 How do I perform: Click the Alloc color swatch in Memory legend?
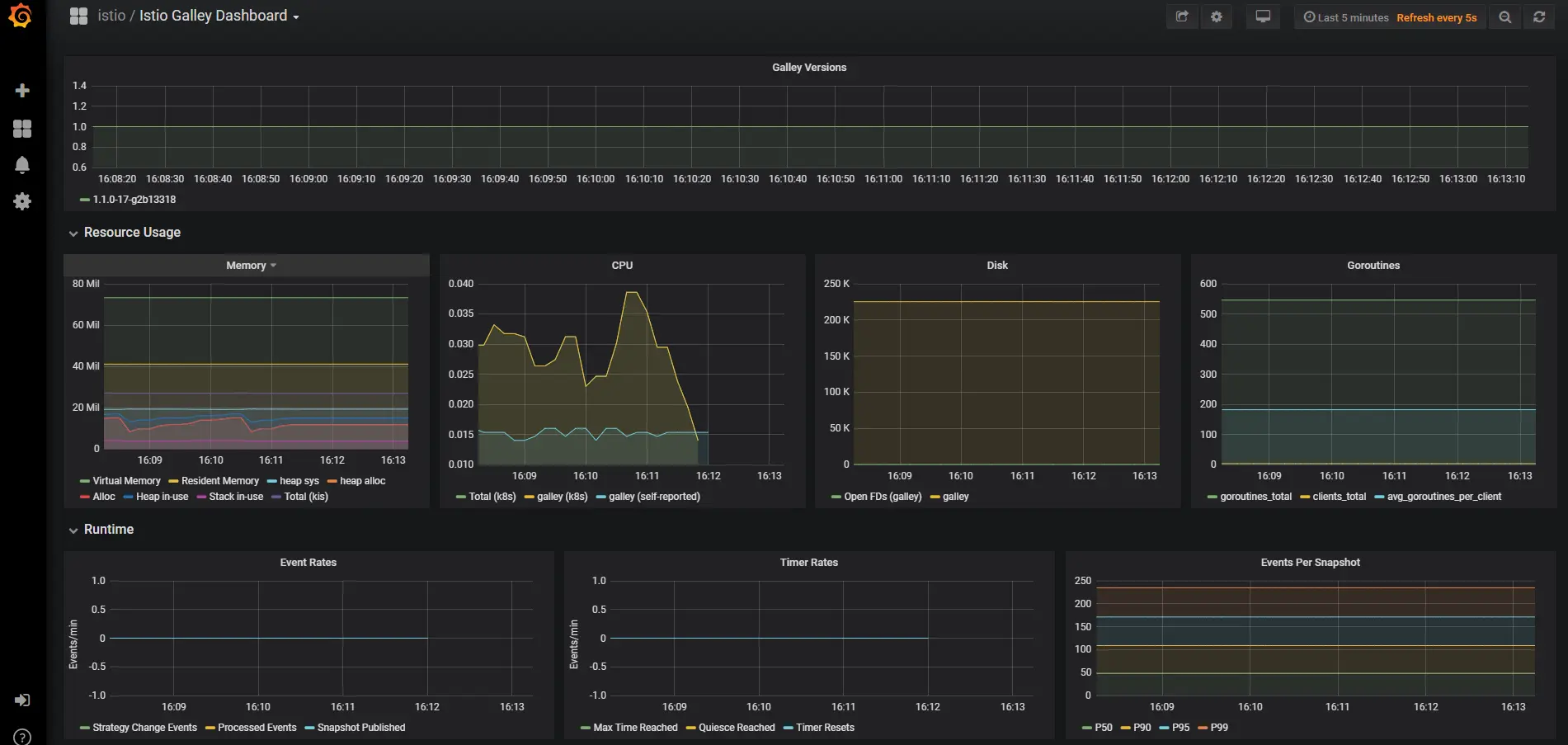85,497
